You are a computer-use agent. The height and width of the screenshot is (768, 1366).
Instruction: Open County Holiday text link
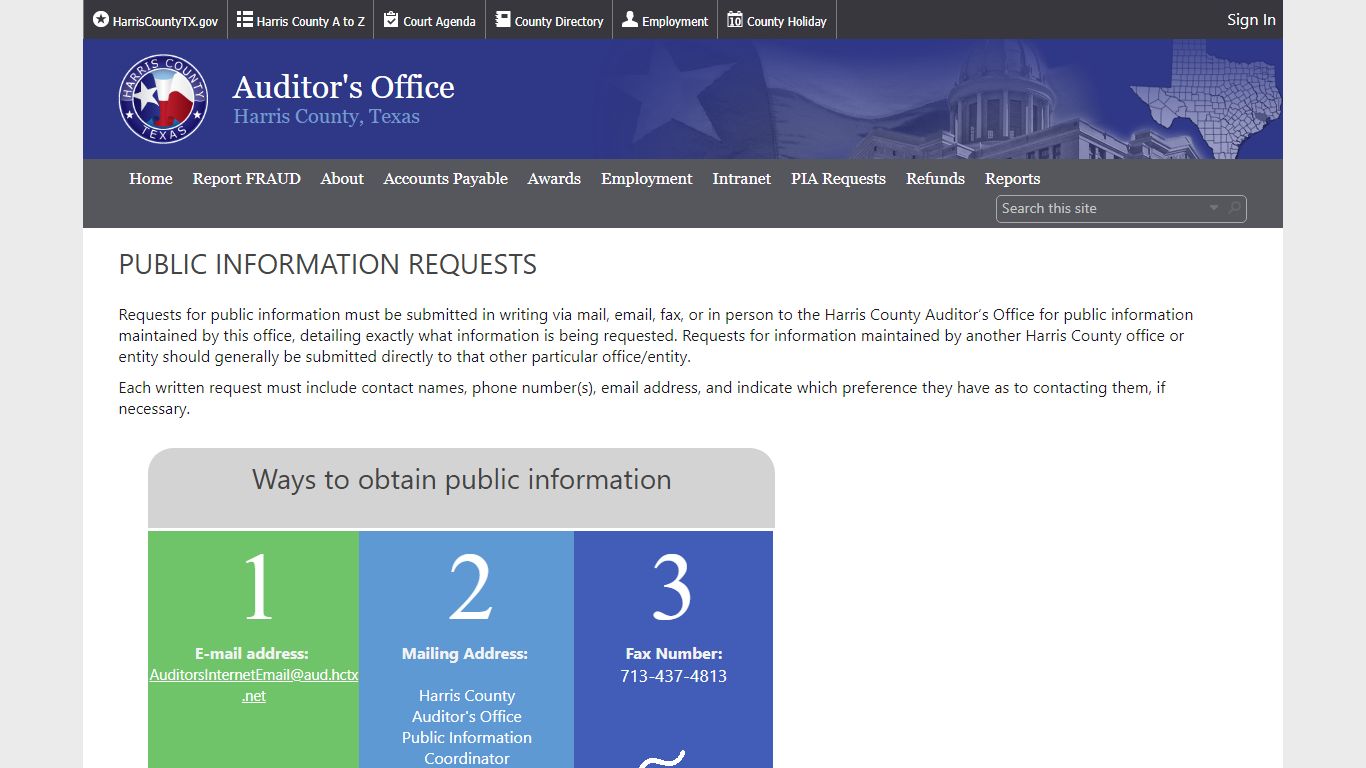tap(787, 21)
